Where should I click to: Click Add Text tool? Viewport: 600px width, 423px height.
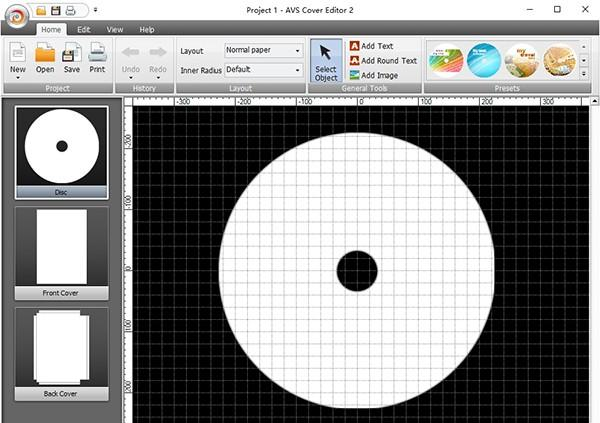(371, 46)
